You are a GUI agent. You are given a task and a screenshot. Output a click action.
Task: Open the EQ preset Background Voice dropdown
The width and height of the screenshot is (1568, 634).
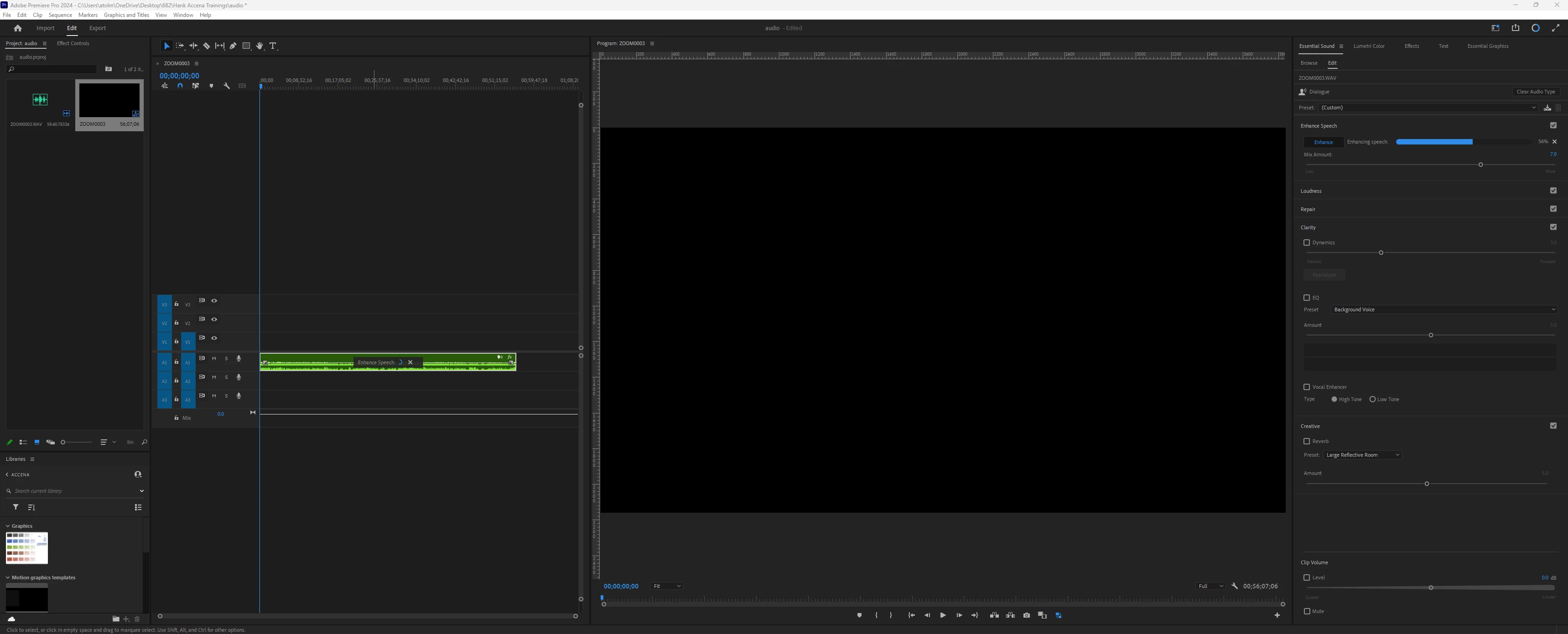[x=1444, y=309]
